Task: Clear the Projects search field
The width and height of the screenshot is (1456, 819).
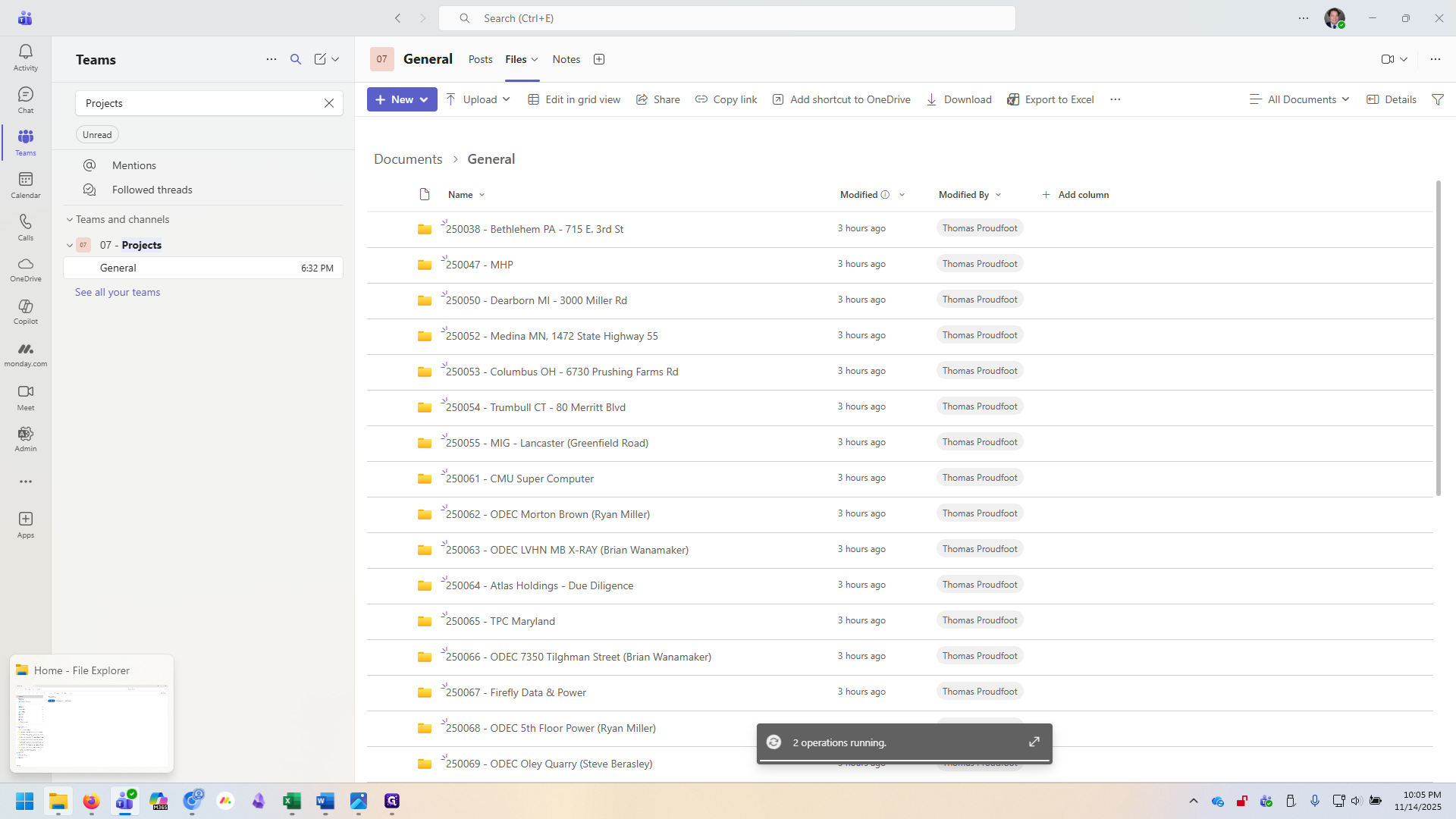Action: pos(329,103)
